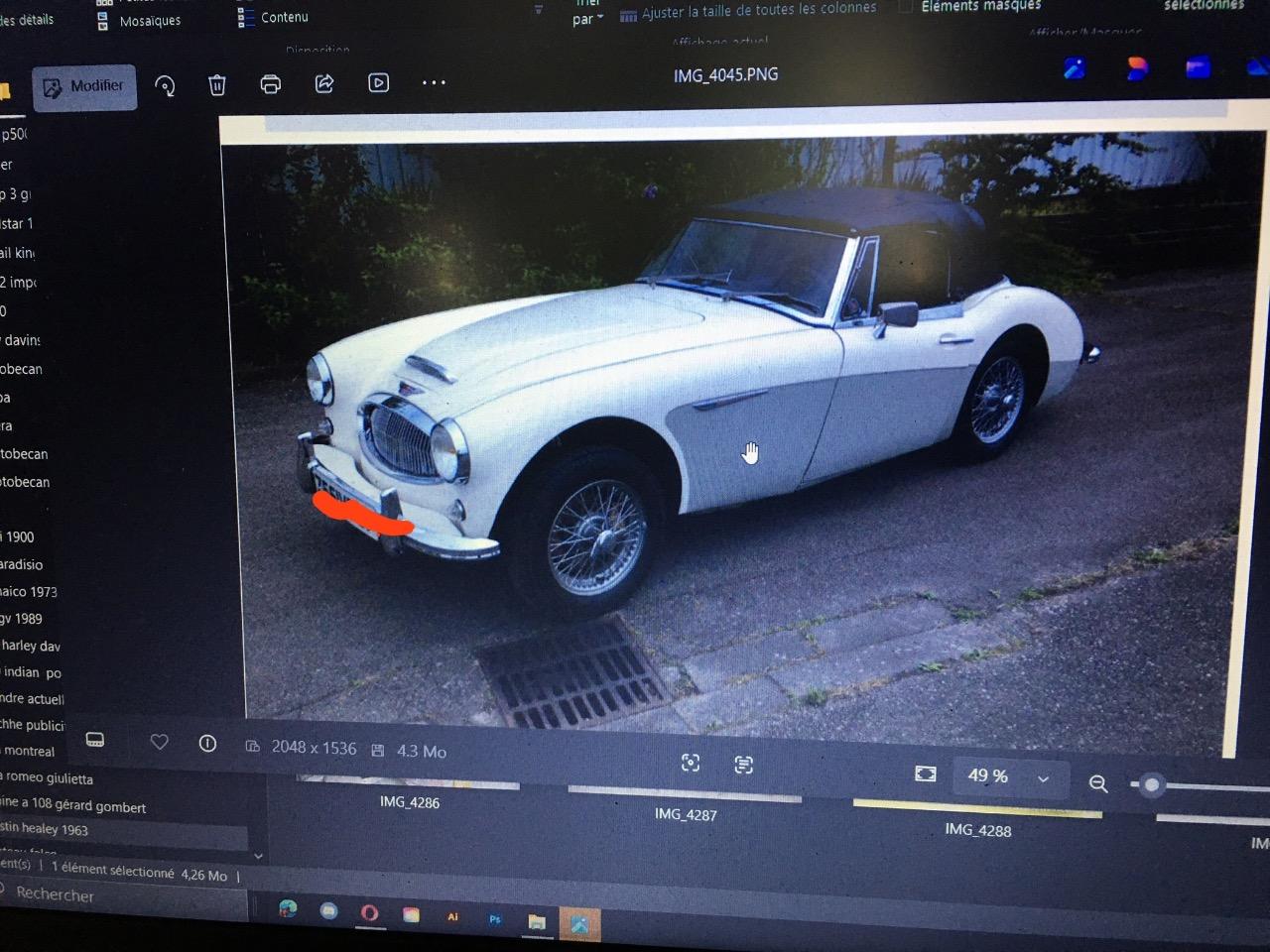Share the photo via the share icon
1270x952 pixels.
[324, 84]
